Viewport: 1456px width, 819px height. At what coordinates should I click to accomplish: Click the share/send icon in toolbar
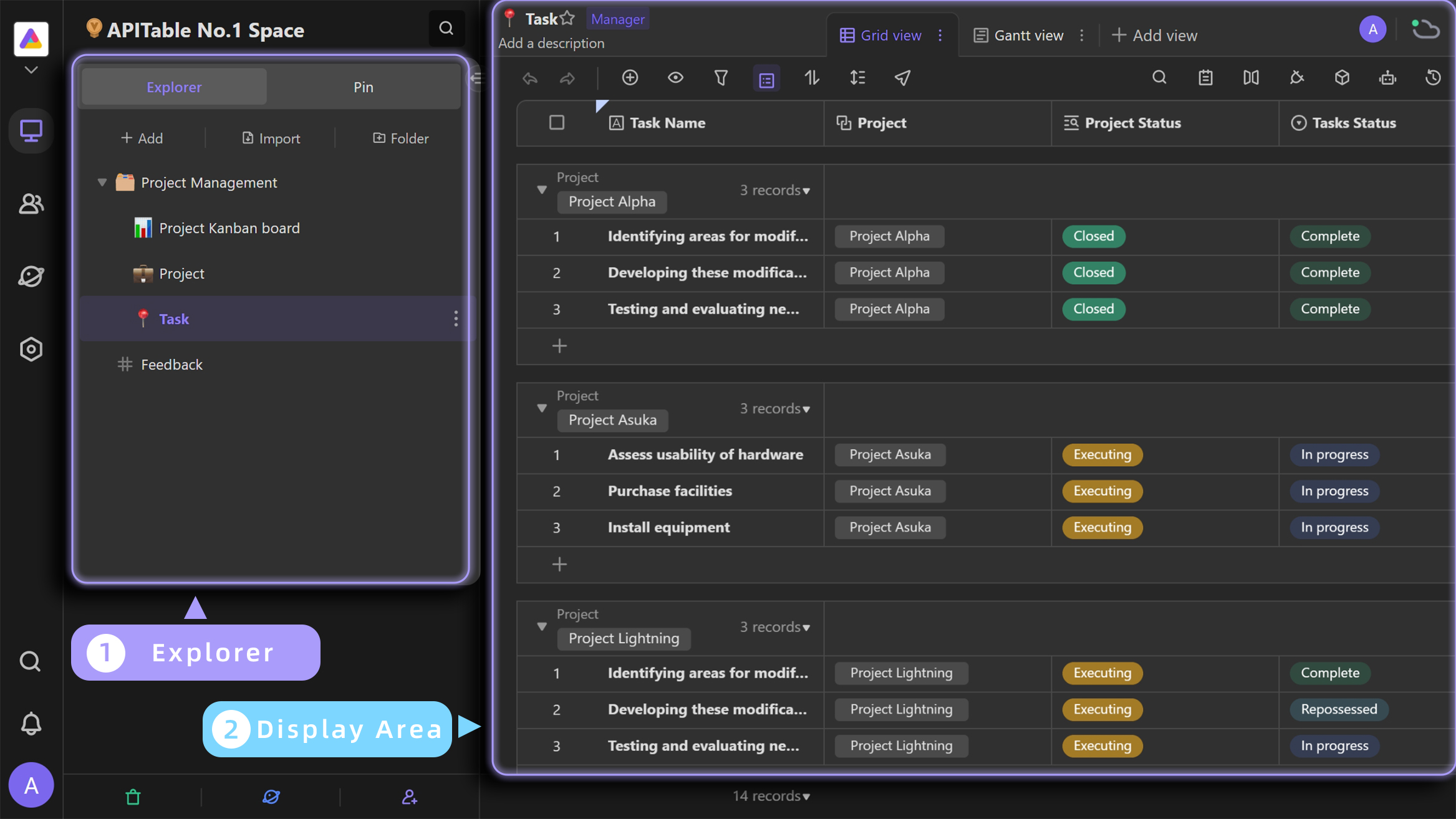coord(901,78)
